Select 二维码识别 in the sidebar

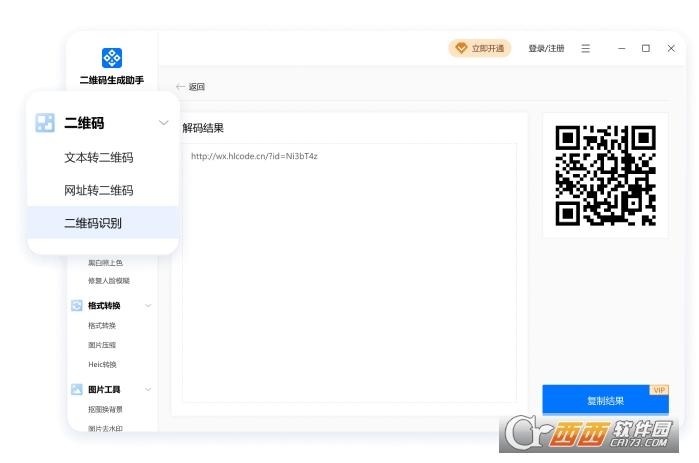(x=103, y=223)
